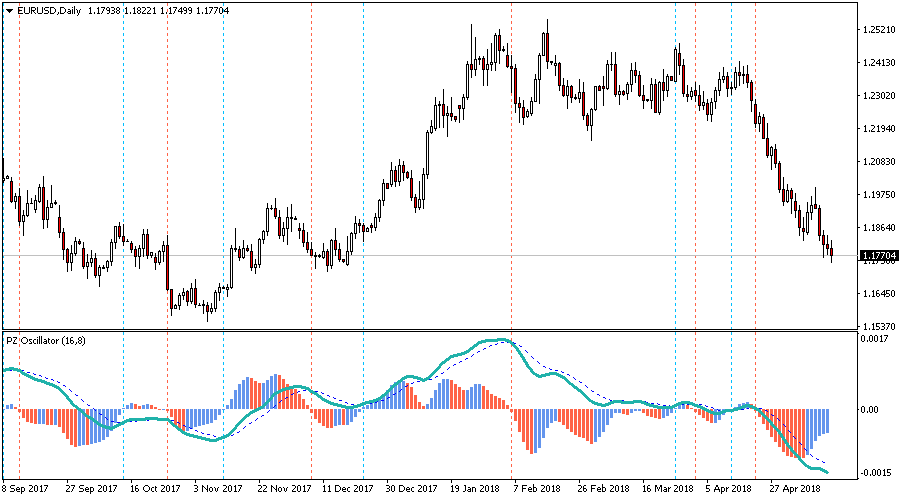900x500 pixels.
Task: Click the 1.25210 price level label
Action: 877,30
